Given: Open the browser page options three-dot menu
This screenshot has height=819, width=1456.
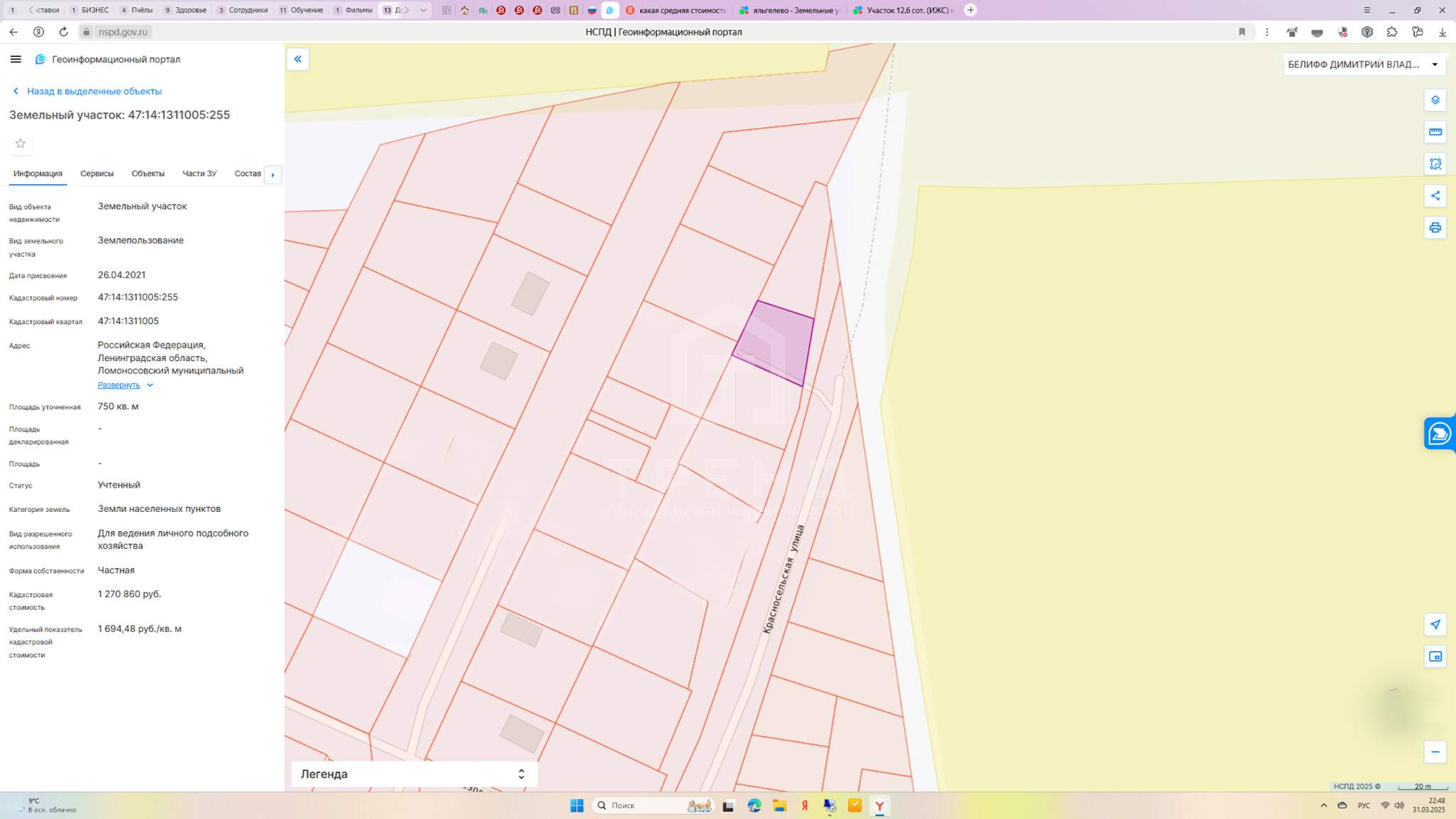Looking at the screenshot, I should 1267,32.
